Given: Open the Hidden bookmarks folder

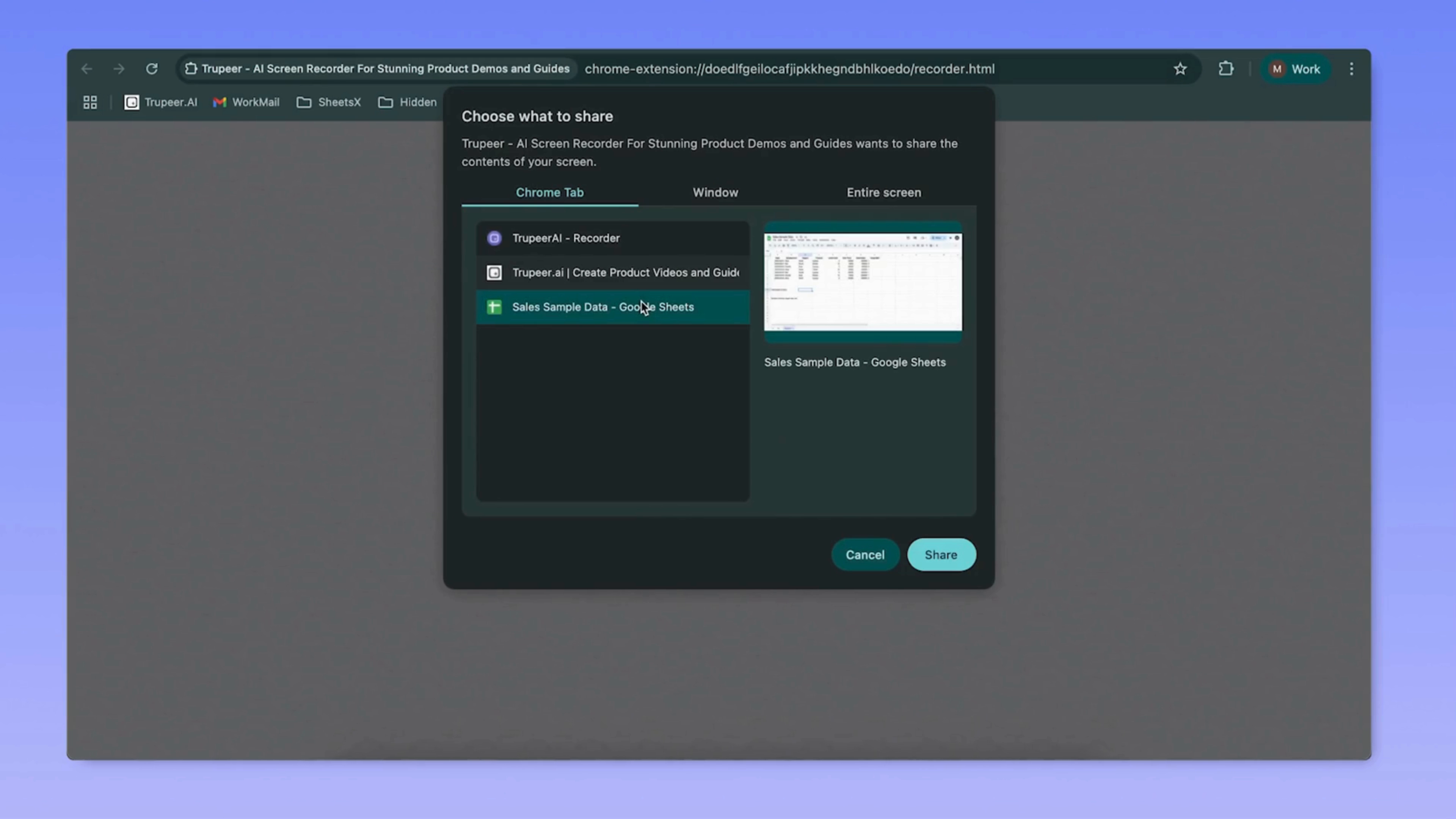Looking at the screenshot, I should click(x=408, y=102).
